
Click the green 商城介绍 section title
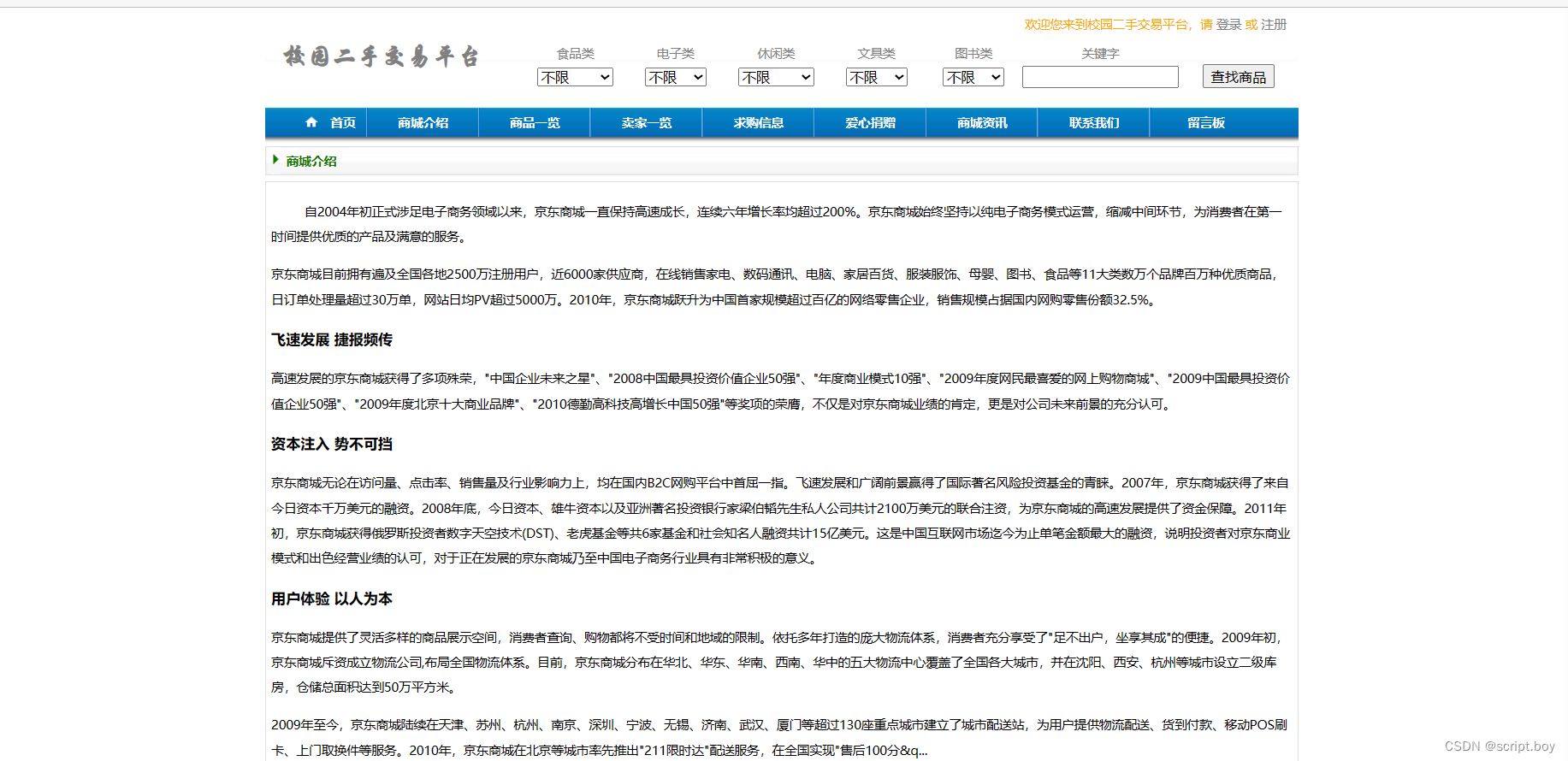click(311, 161)
